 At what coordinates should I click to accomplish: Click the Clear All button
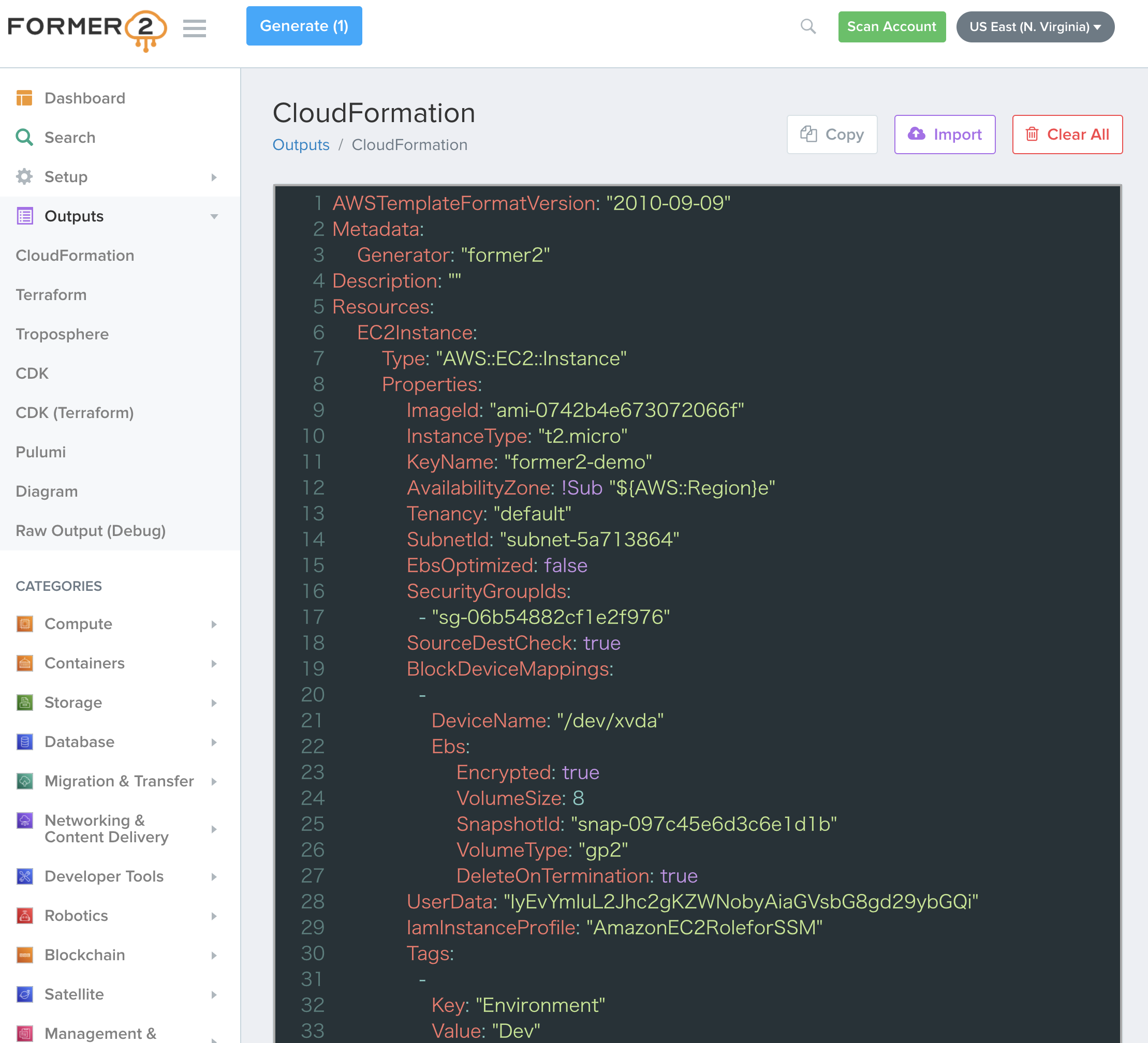click(1067, 135)
